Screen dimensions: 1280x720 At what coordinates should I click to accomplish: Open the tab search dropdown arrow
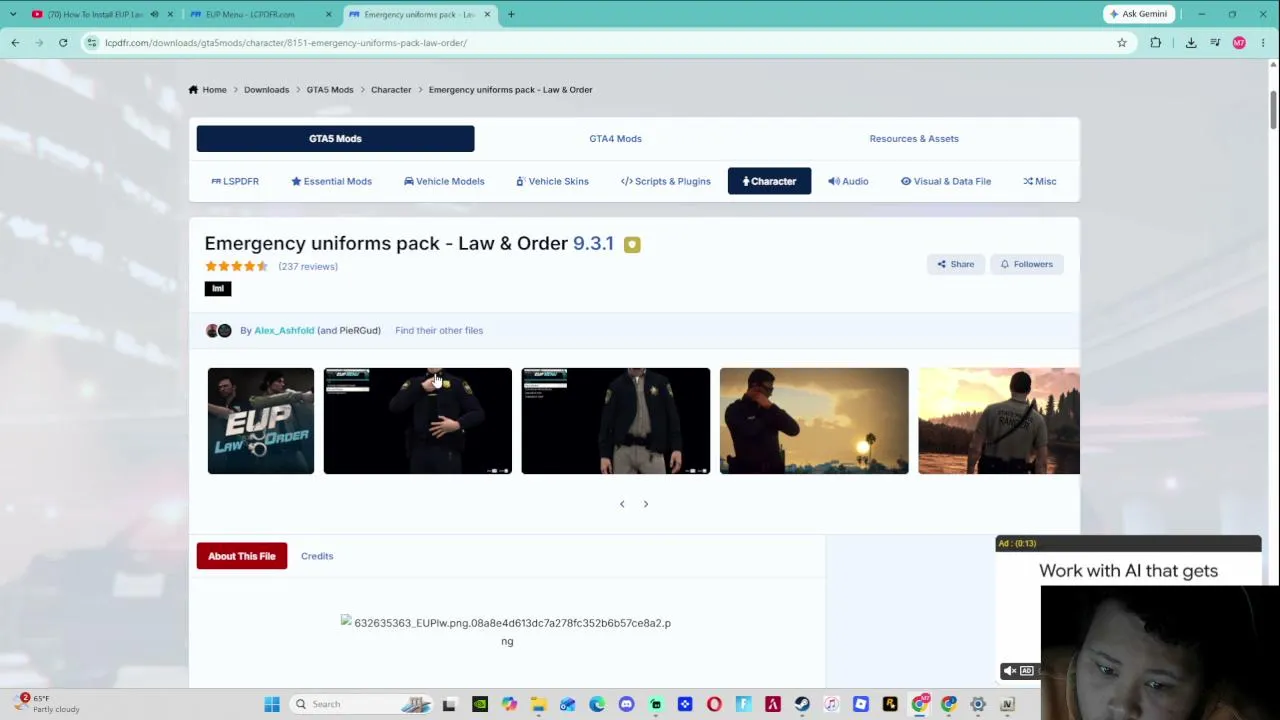click(x=12, y=14)
